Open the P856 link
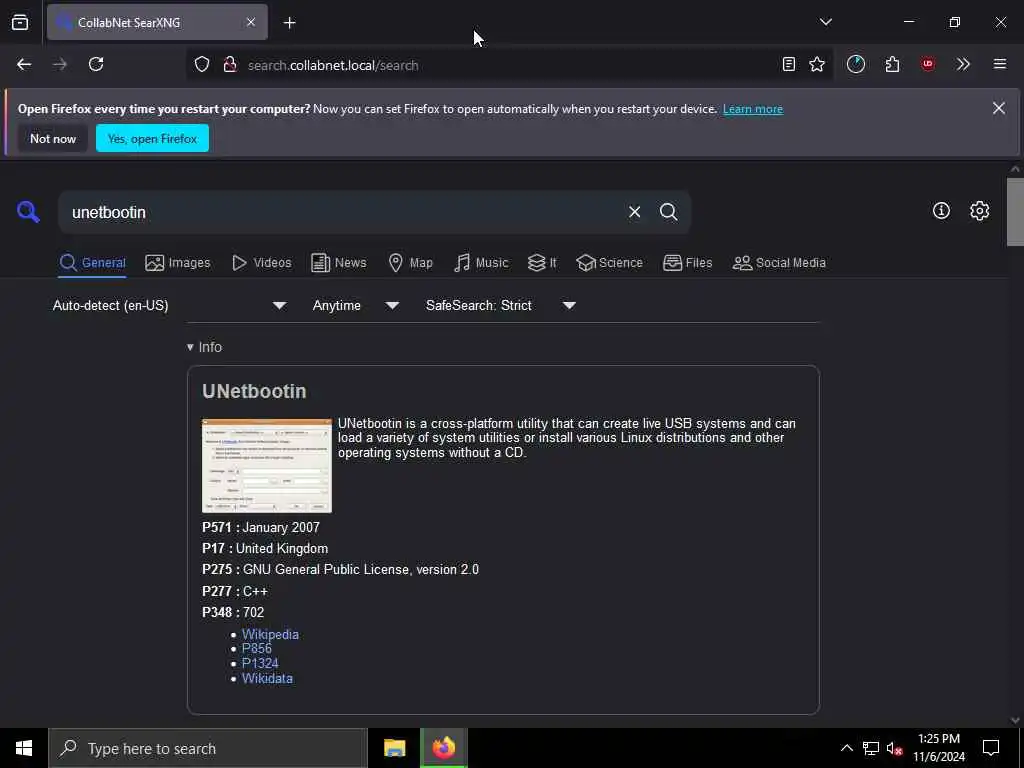Image resolution: width=1024 pixels, height=768 pixels. coord(257,648)
